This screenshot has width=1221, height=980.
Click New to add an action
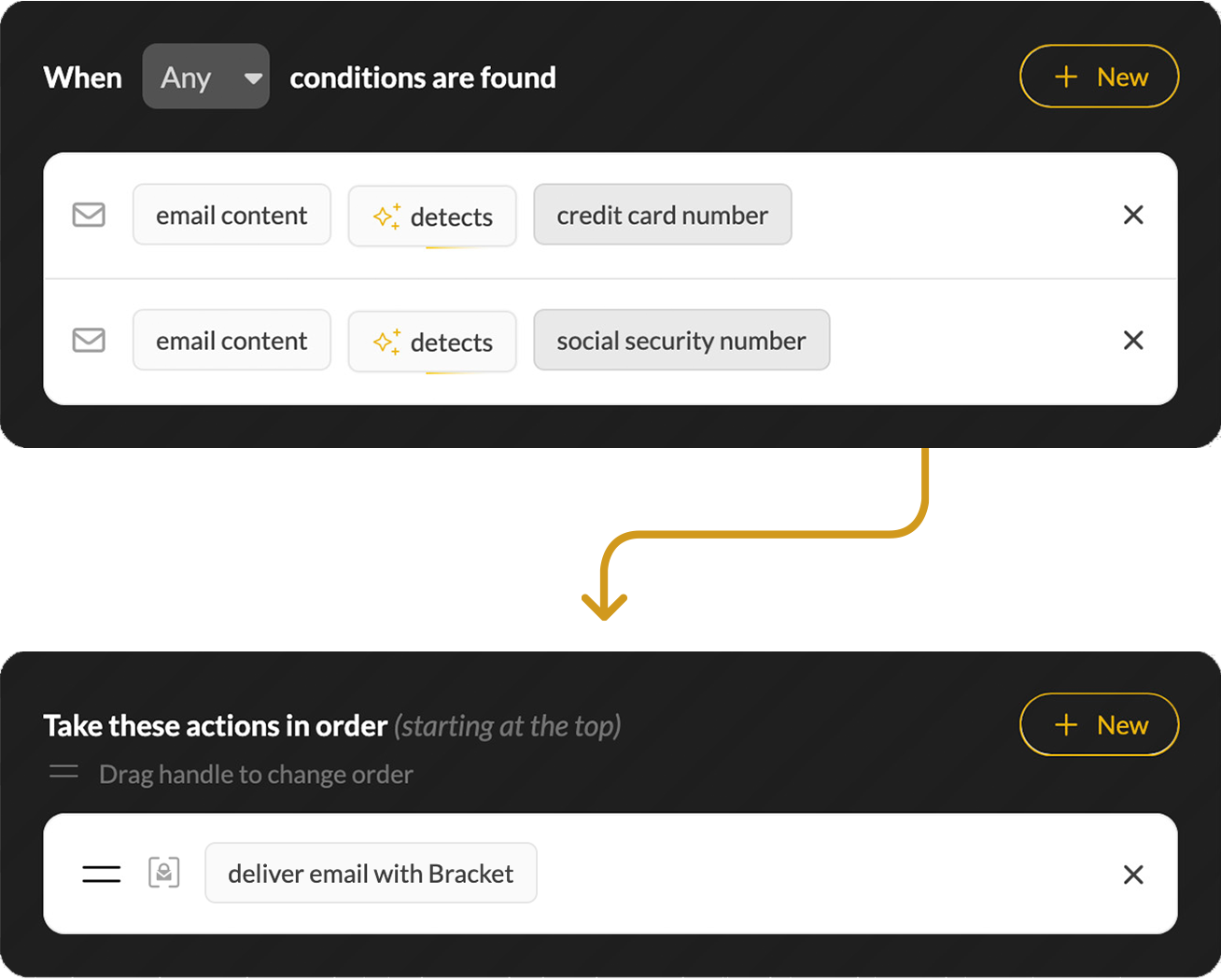click(x=1099, y=724)
